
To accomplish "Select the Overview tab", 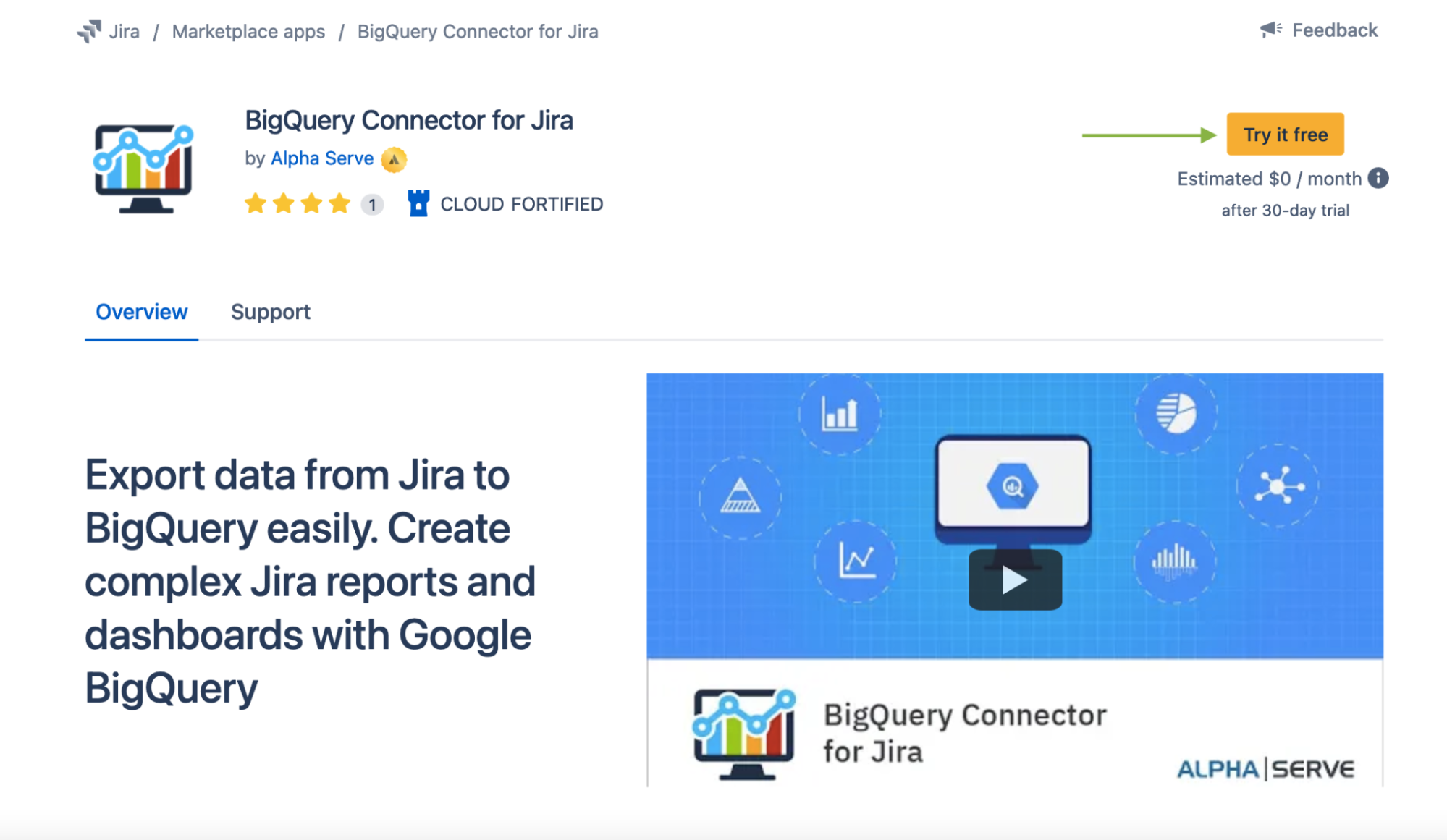I will coord(141,312).
